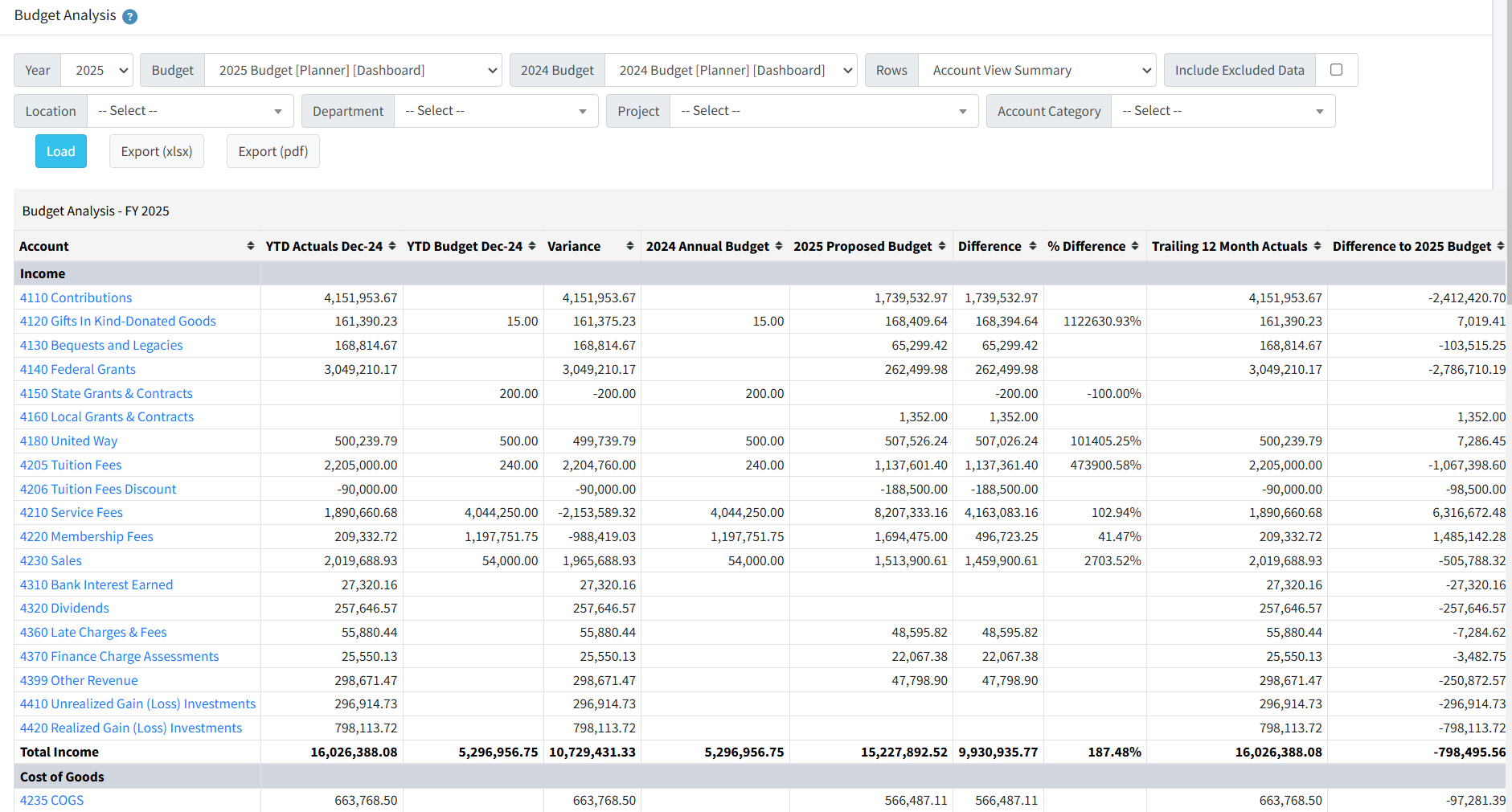Open the 4180 United Way link
Viewport: 1512px width, 812px height.
pyautogui.click(x=68, y=441)
